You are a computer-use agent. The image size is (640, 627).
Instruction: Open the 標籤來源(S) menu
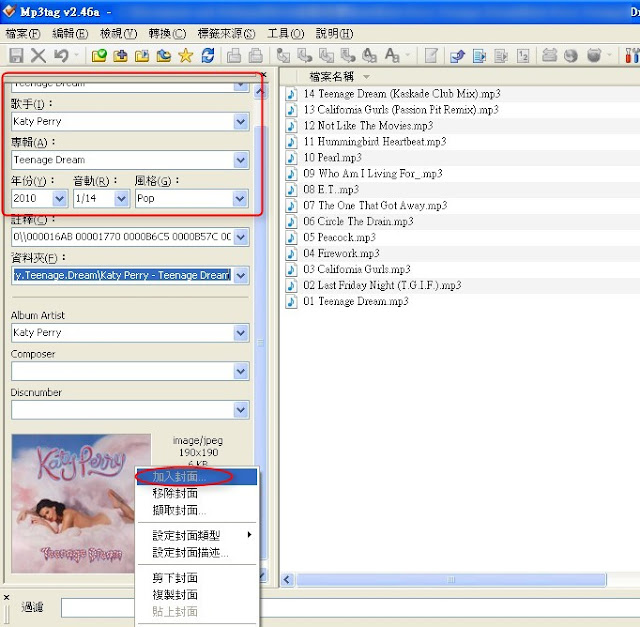point(227,33)
